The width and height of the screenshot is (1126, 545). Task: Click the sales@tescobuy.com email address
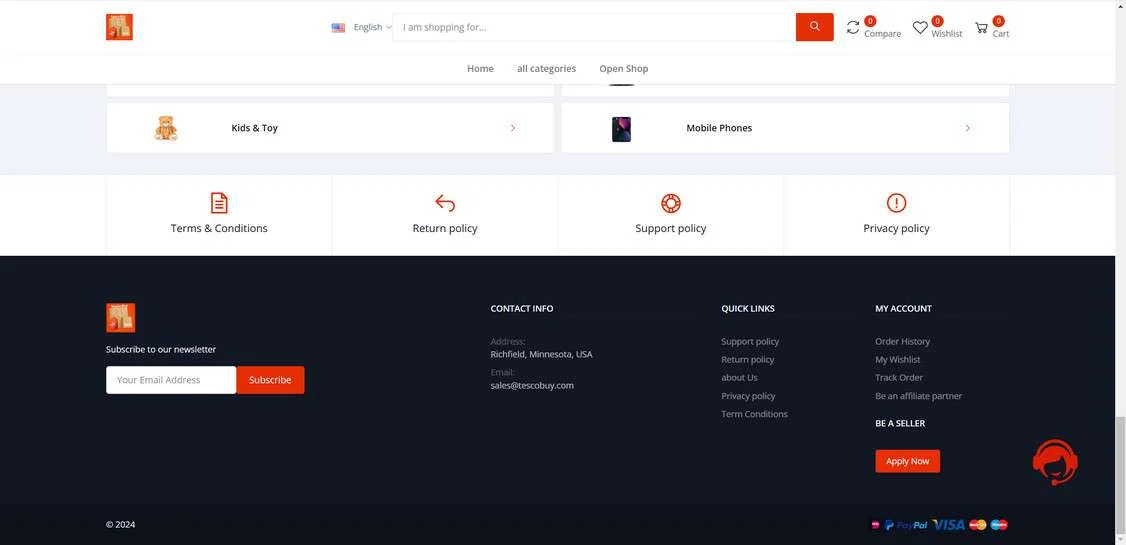click(x=532, y=386)
